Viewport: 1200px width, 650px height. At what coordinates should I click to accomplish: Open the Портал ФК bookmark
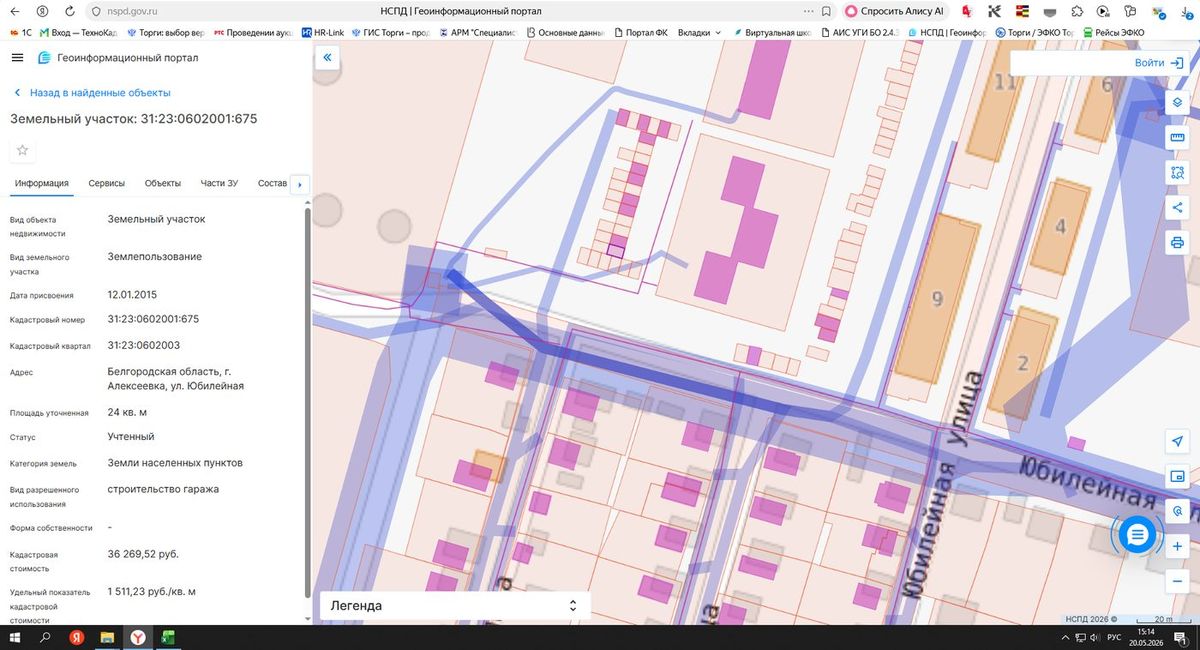(x=640, y=32)
